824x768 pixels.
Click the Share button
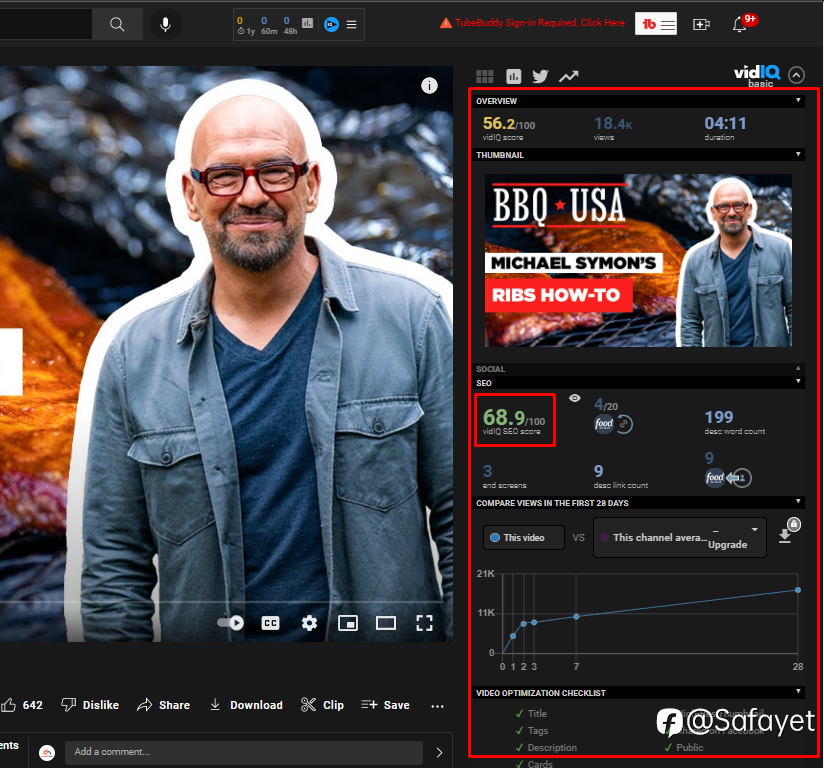[163, 705]
